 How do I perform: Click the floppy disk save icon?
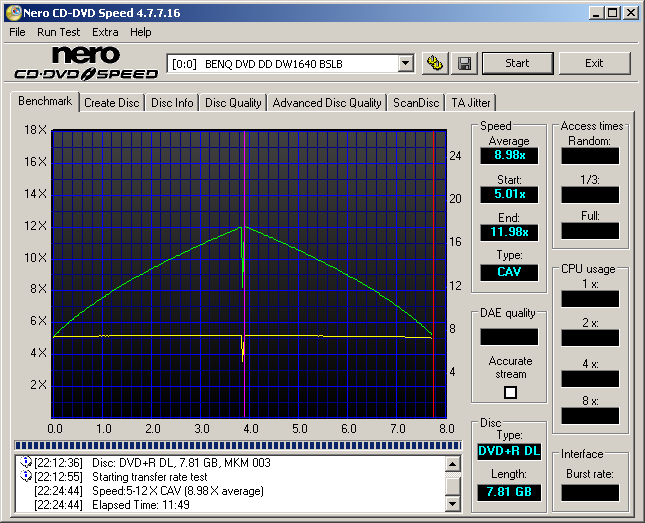[464, 63]
